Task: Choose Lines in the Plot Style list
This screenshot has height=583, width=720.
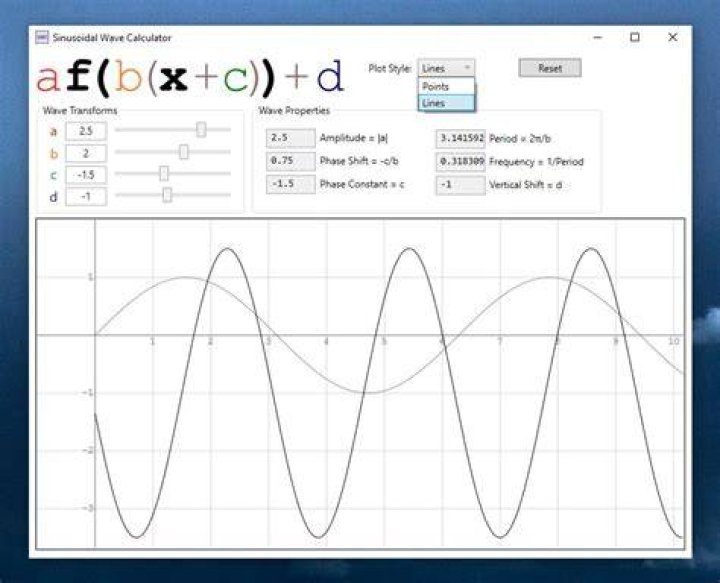Action: [446, 103]
